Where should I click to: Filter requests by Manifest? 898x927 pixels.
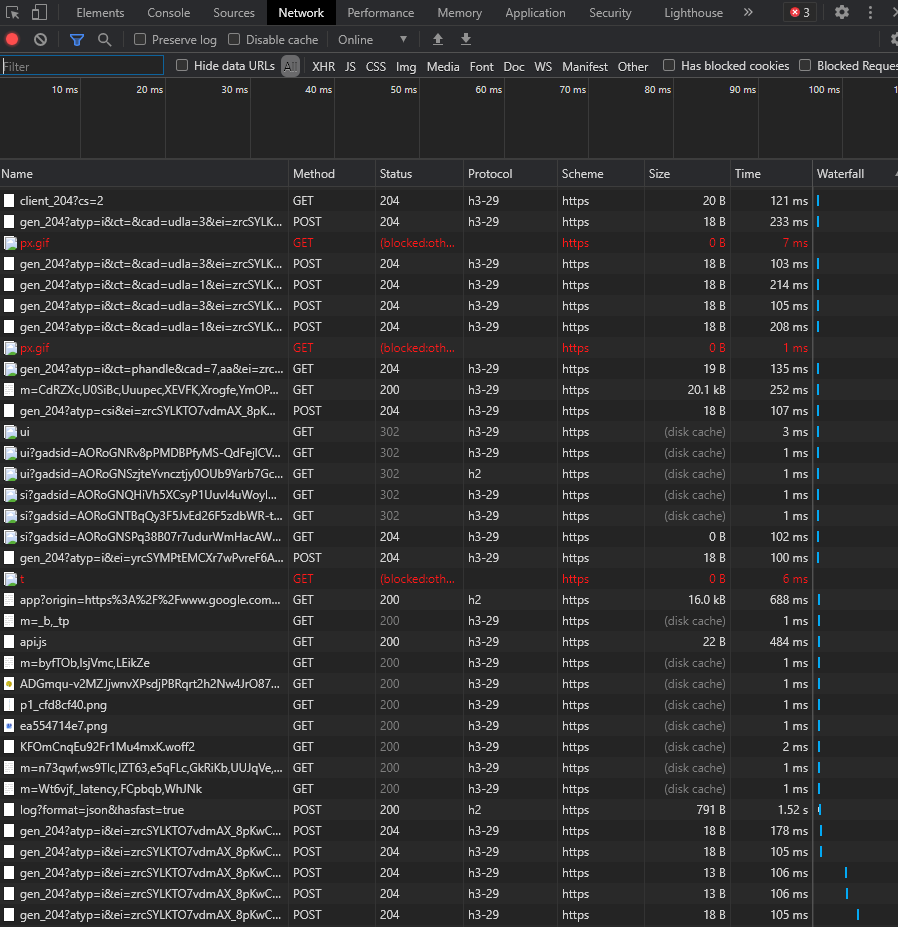coord(585,67)
